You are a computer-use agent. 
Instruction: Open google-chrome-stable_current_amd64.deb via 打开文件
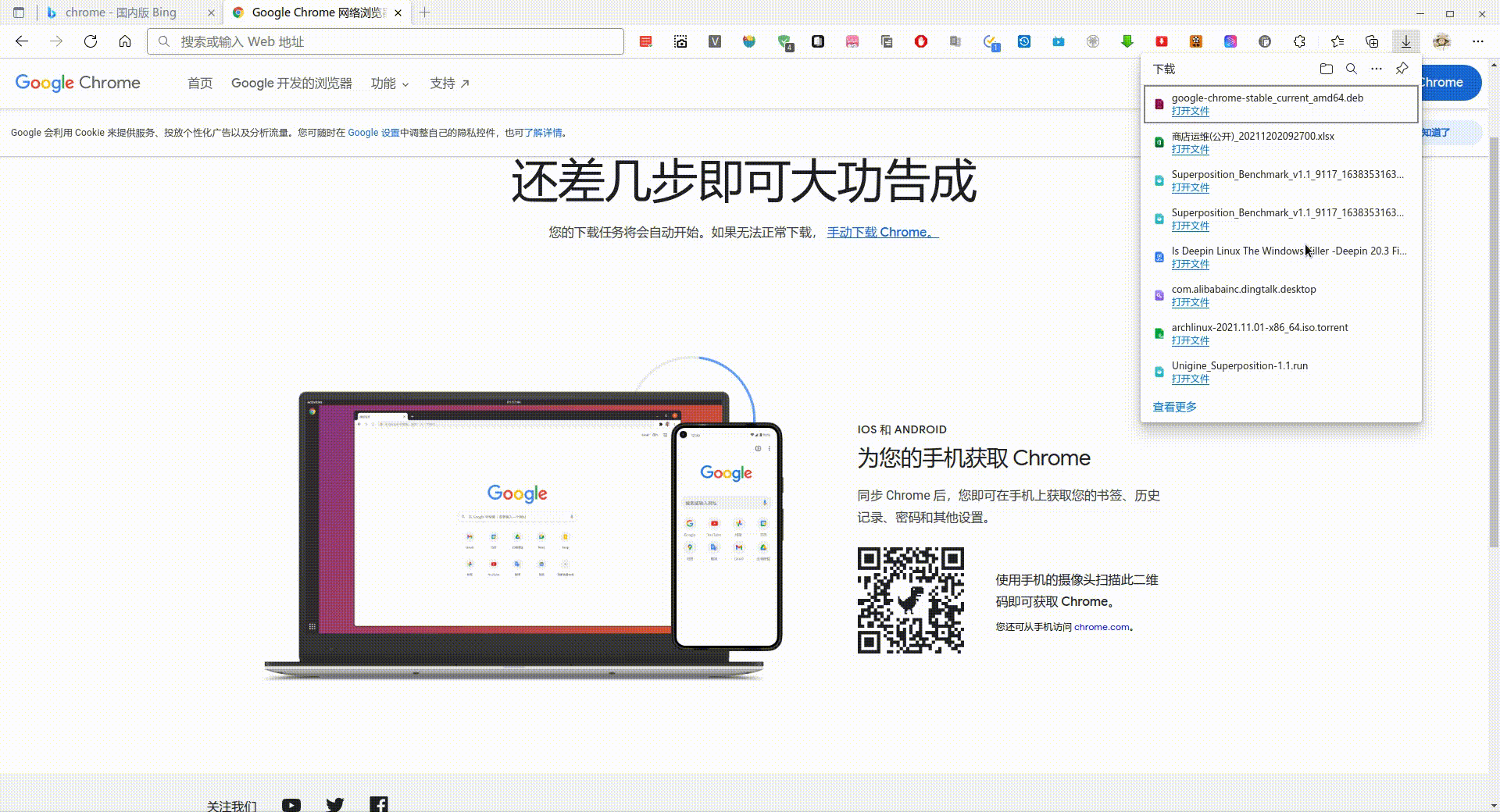point(1190,111)
